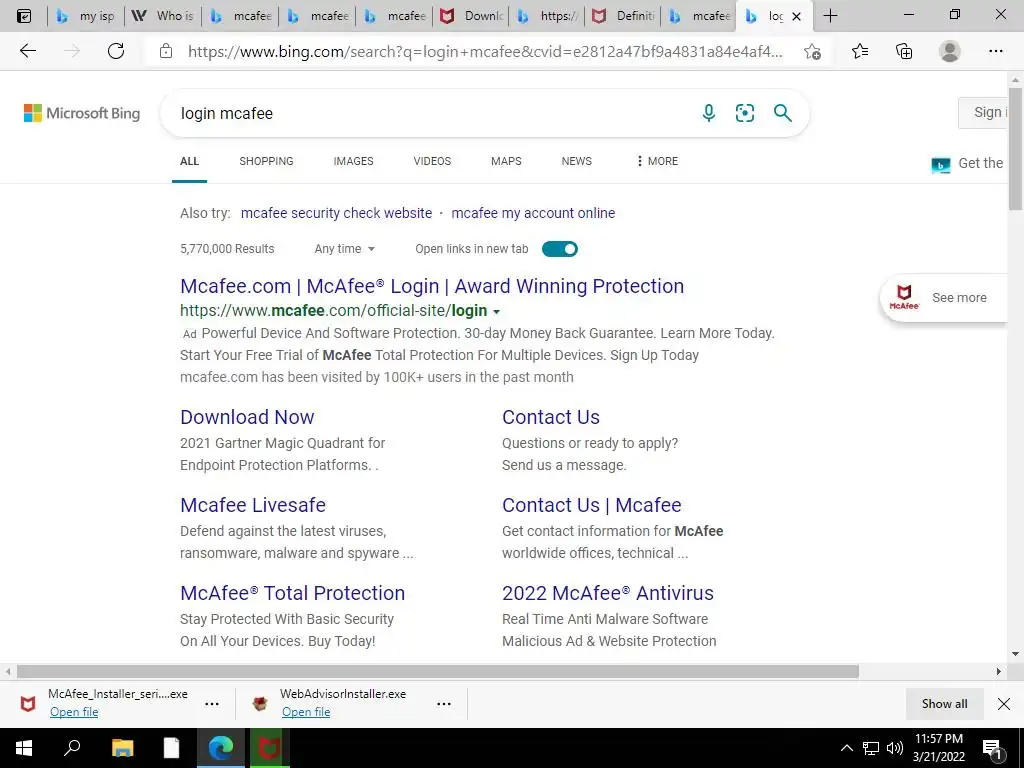Open the browser profile avatar
Screen dimensions: 1024x768
(950, 51)
